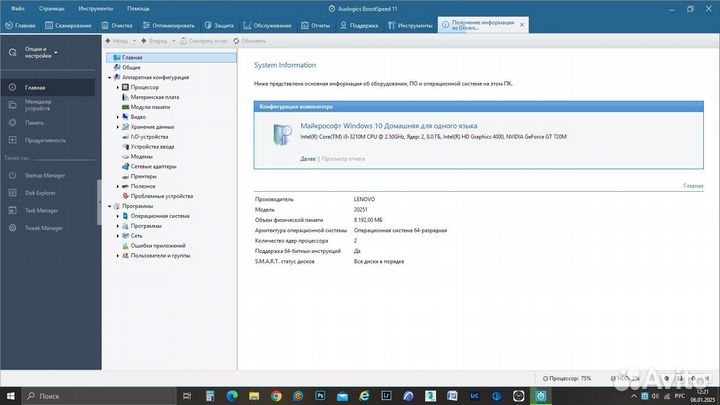Open the dropdown arrow next to Вперед

(x=174, y=41)
